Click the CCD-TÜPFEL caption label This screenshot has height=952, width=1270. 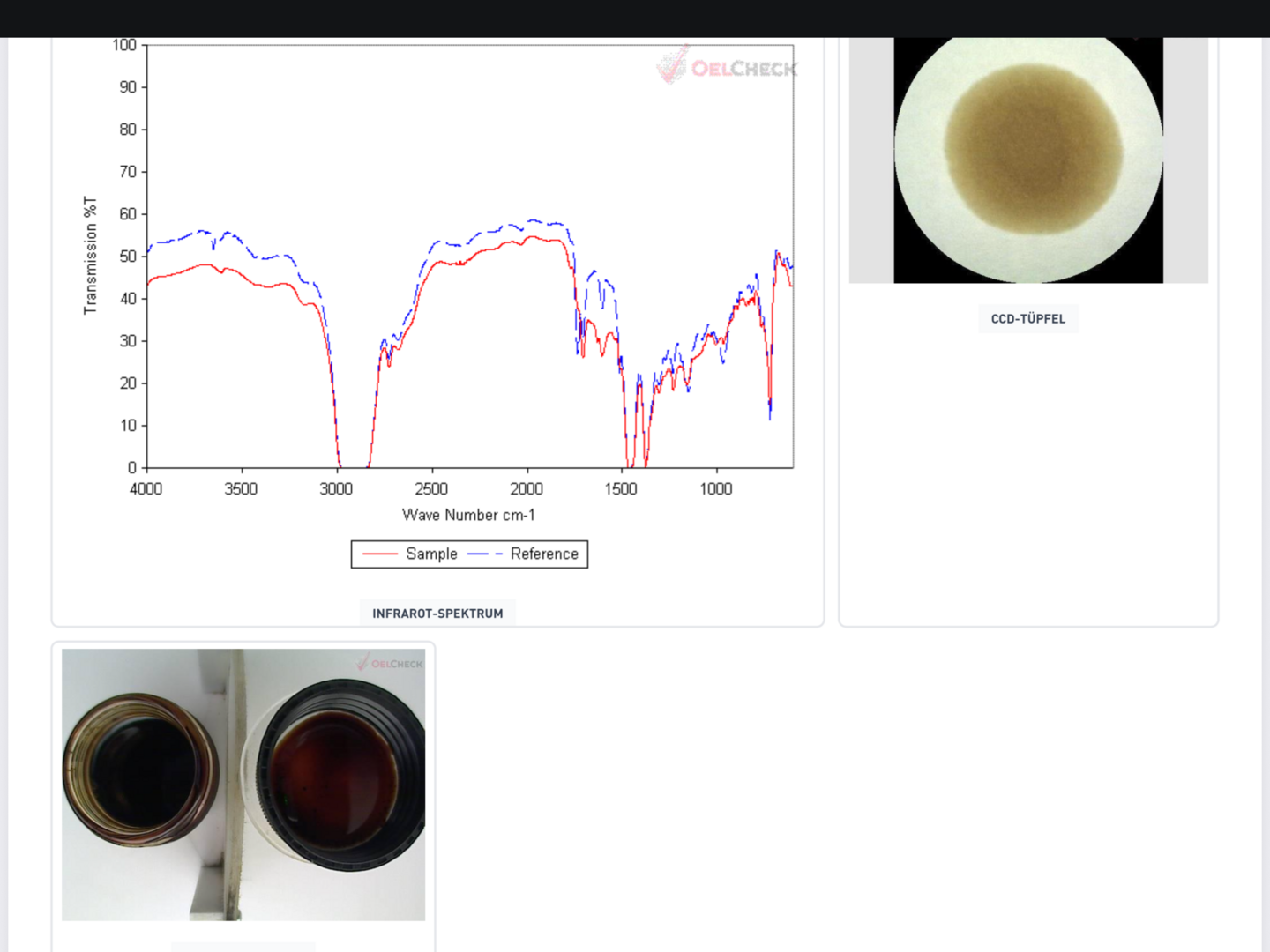point(1027,319)
